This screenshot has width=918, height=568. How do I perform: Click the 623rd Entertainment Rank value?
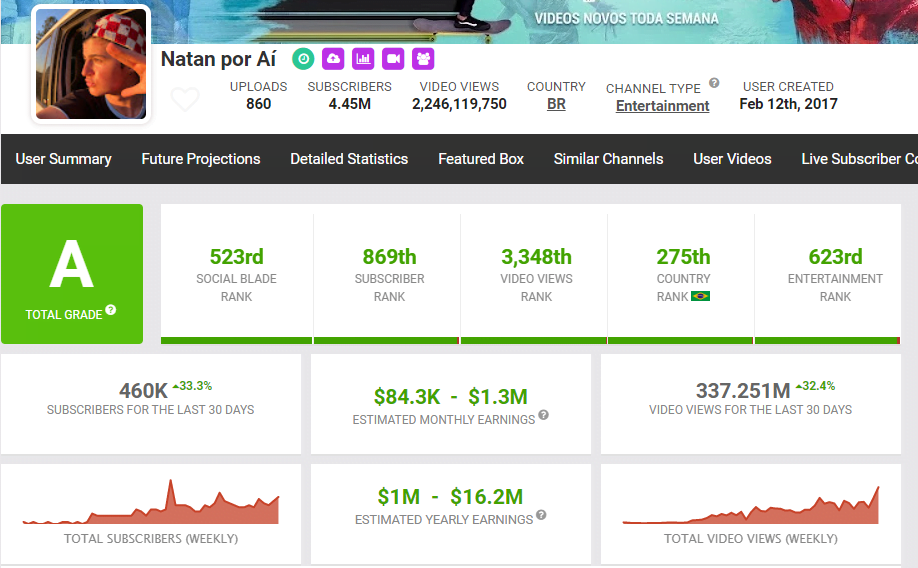click(835, 256)
